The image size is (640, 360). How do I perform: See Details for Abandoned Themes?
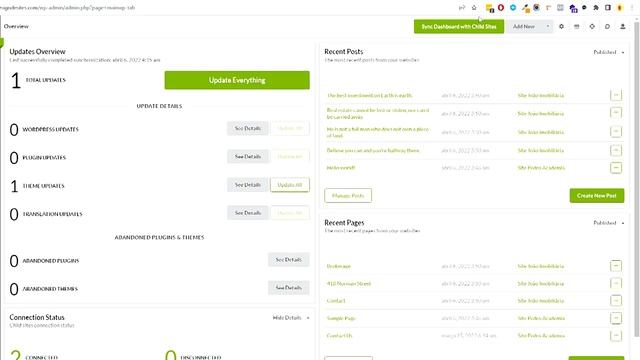(289, 288)
